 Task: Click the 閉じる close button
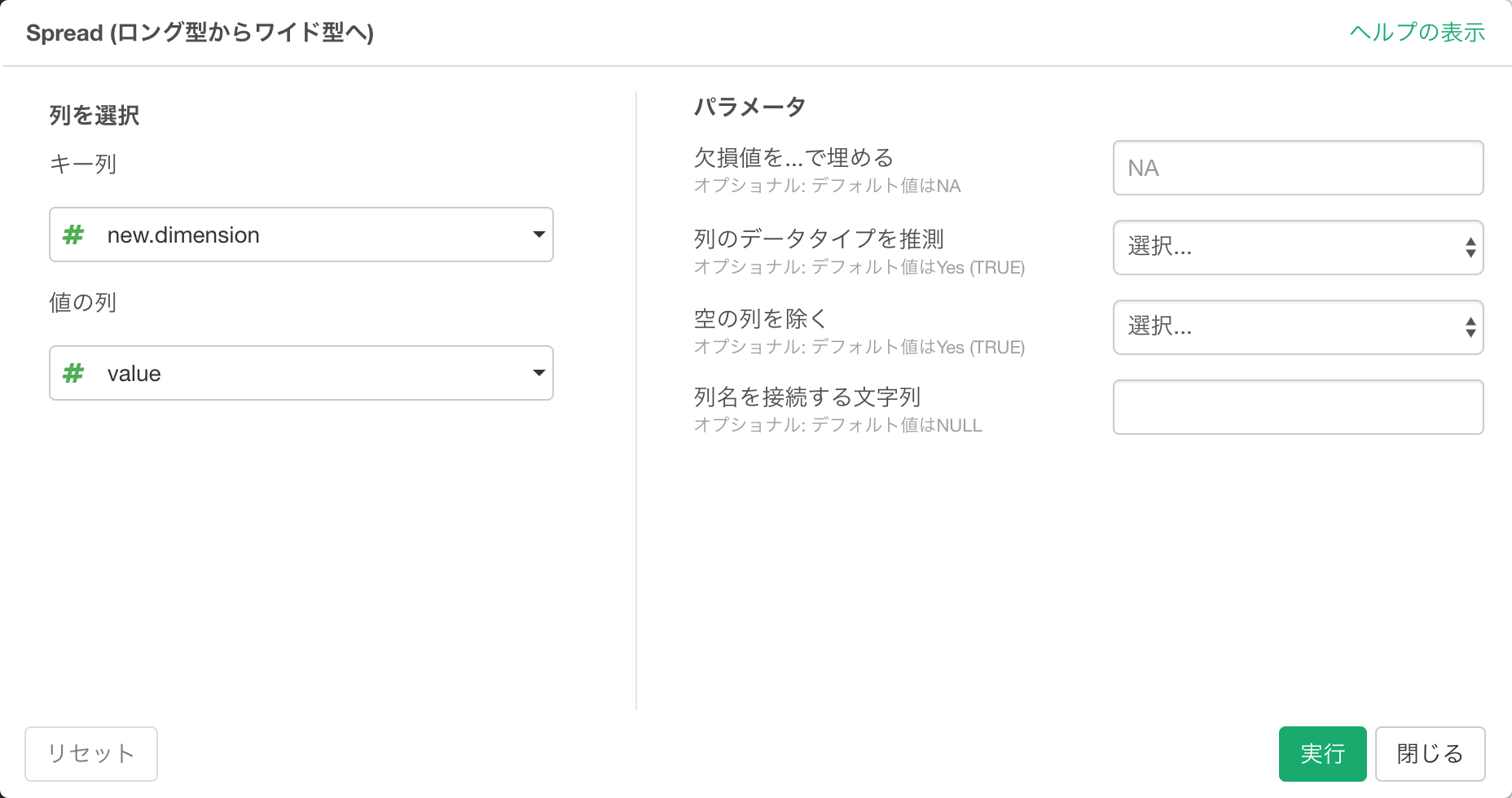[x=1430, y=754]
